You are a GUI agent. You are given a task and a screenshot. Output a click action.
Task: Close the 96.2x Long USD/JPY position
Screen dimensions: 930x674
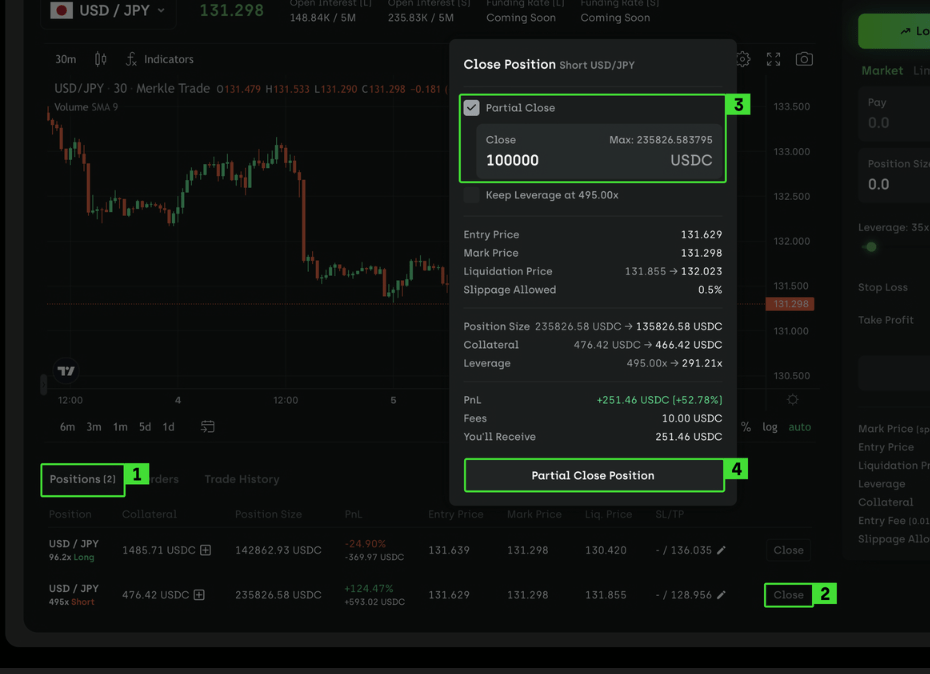788,550
